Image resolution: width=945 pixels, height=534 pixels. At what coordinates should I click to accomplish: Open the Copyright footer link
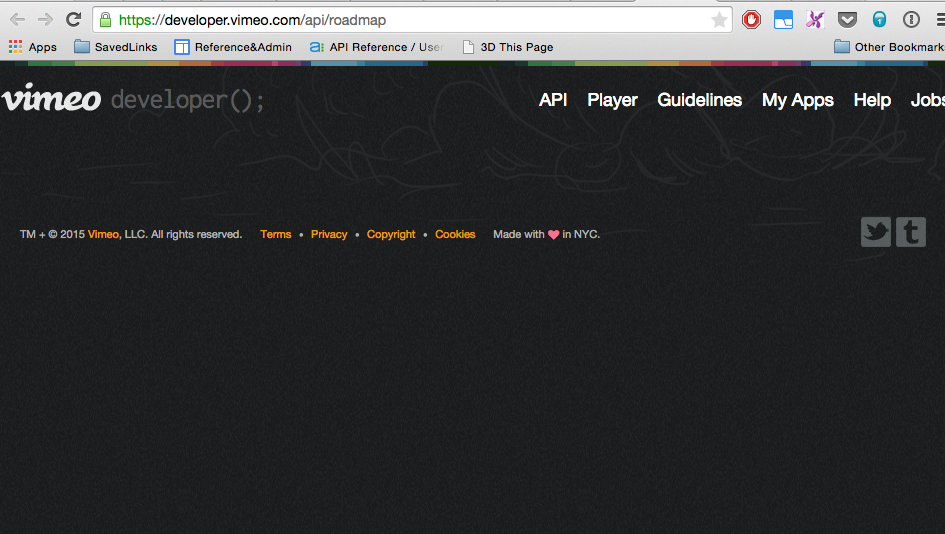(x=391, y=234)
